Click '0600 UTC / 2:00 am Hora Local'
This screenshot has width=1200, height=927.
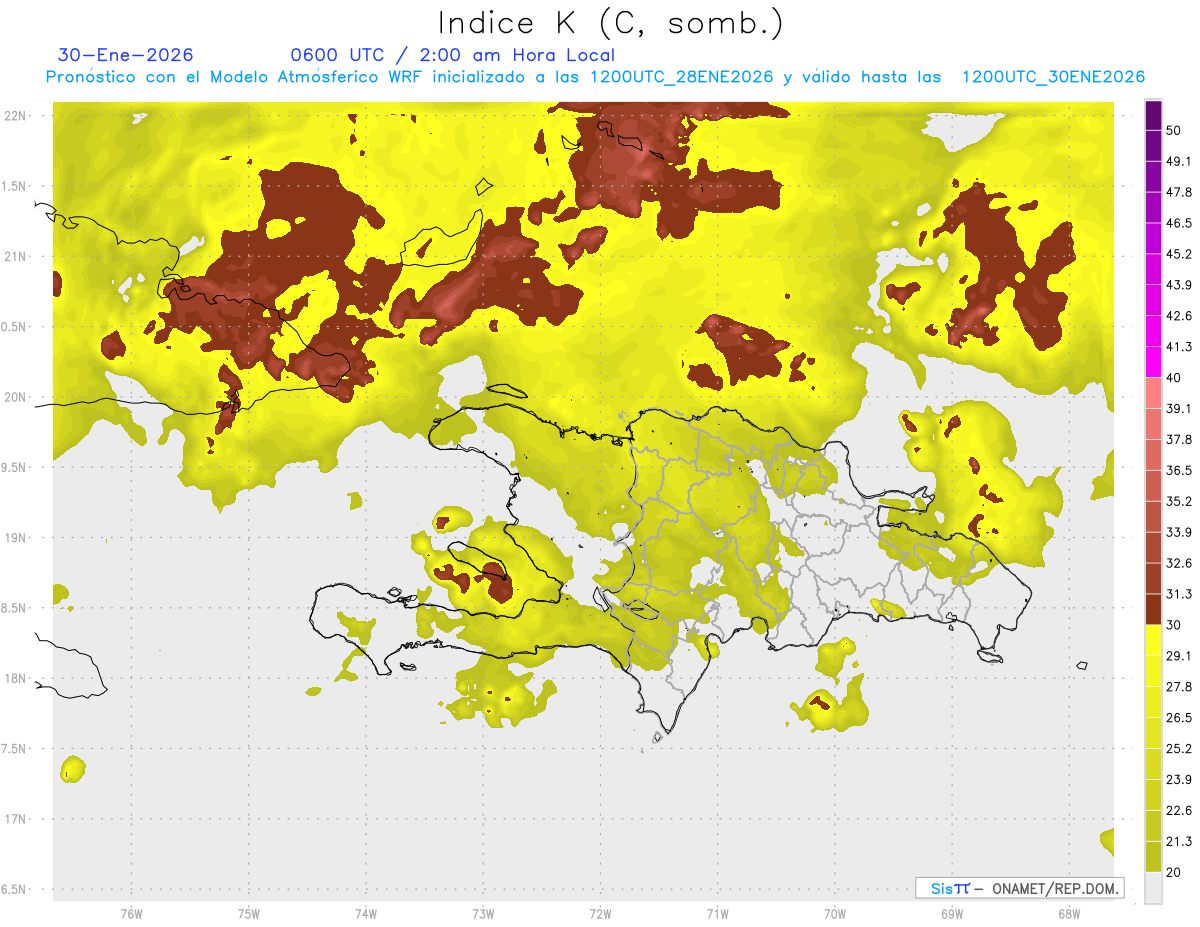pyautogui.click(x=452, y=55)
